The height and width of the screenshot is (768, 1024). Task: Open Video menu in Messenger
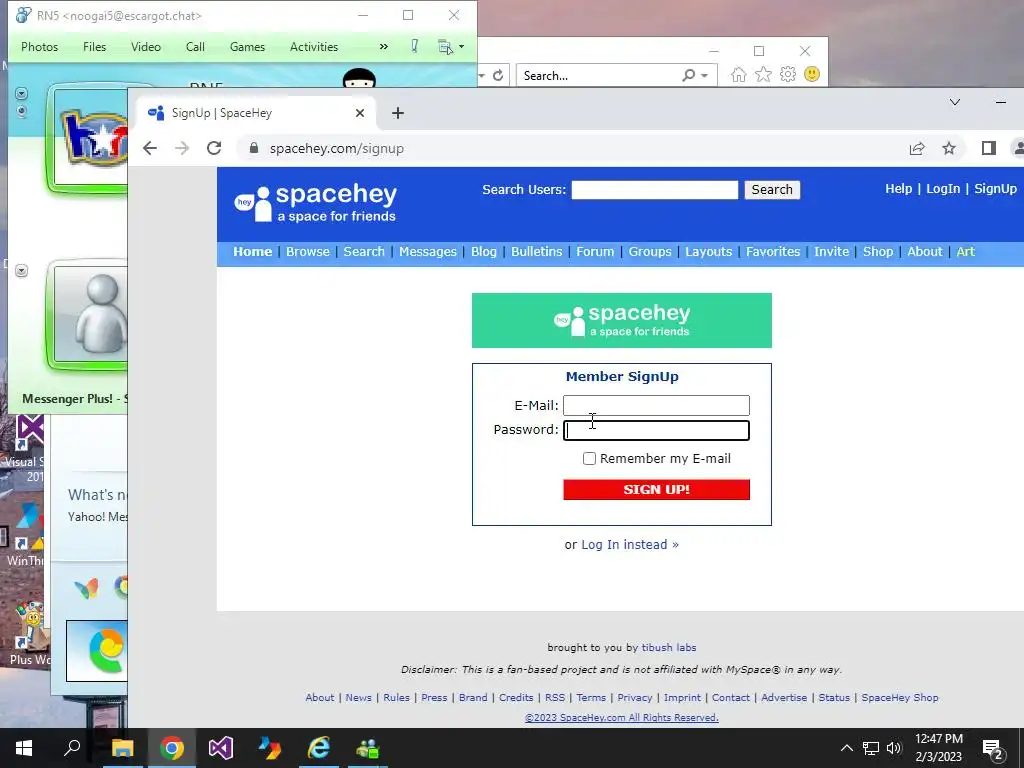click(x=146, y=47)
